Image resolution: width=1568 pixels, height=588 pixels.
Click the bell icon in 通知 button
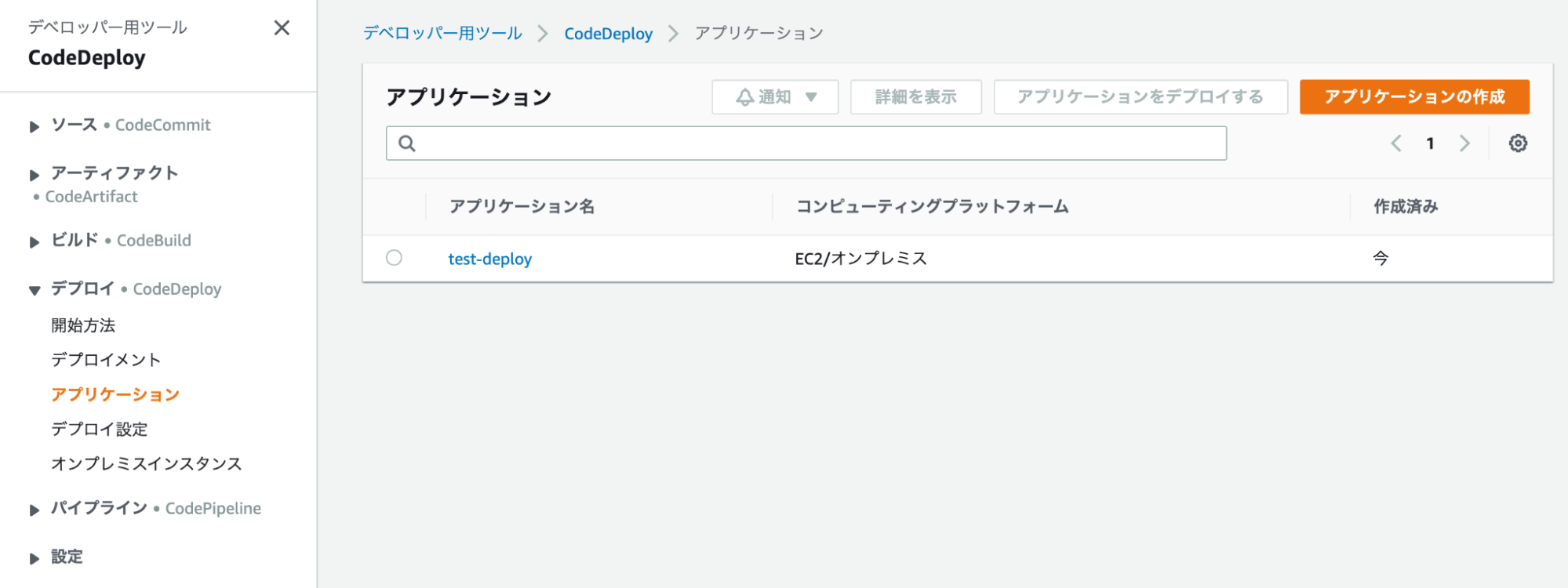tap(744, 97)
